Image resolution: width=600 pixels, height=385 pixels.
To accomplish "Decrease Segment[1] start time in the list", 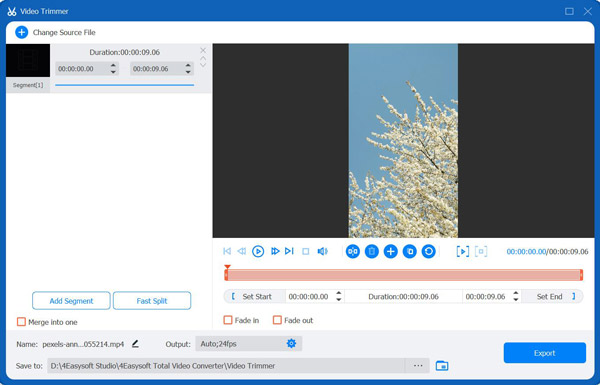I will [x=113, y=72].
